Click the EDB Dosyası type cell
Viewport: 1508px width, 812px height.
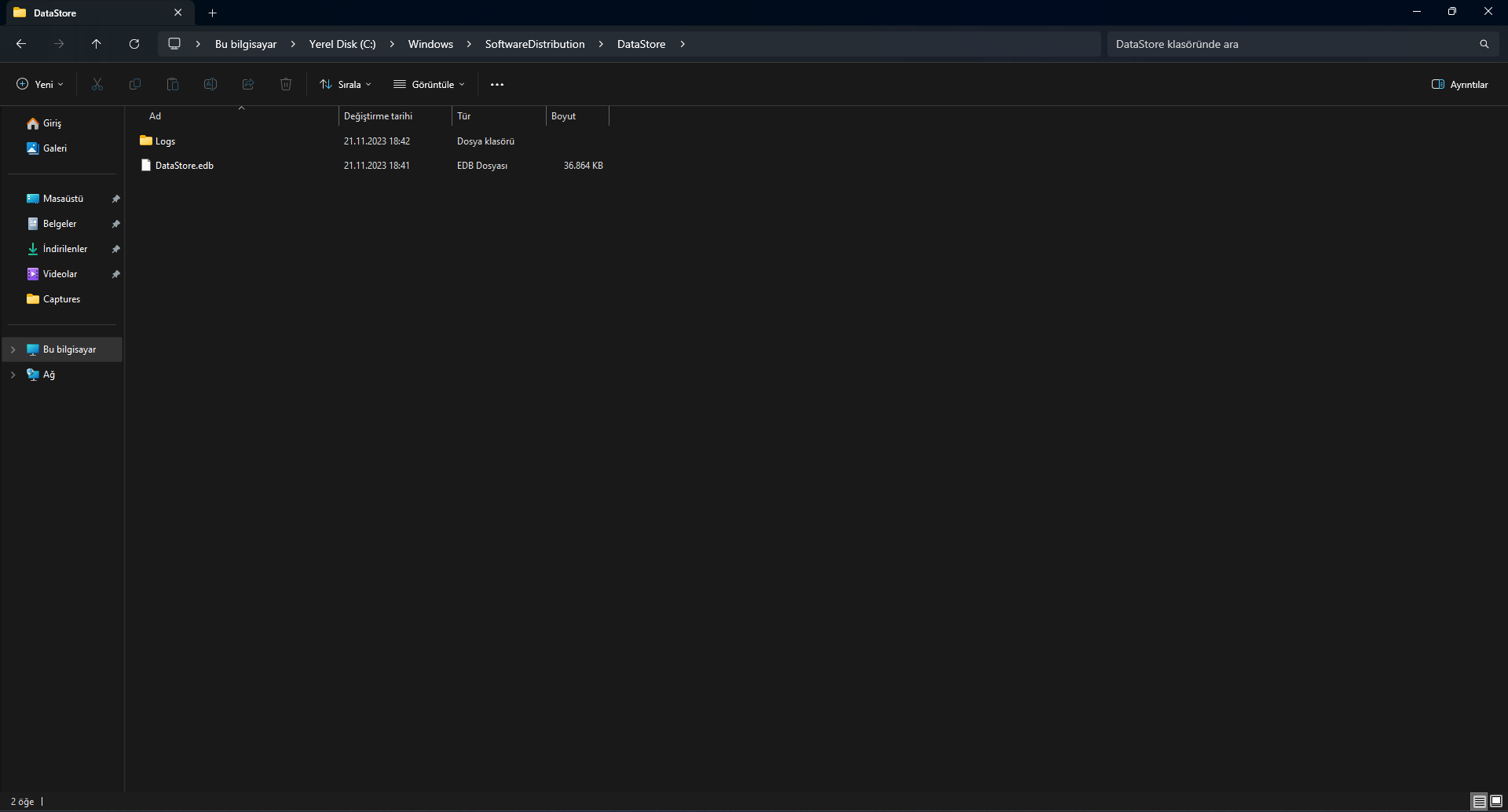[x=482, y=166]
